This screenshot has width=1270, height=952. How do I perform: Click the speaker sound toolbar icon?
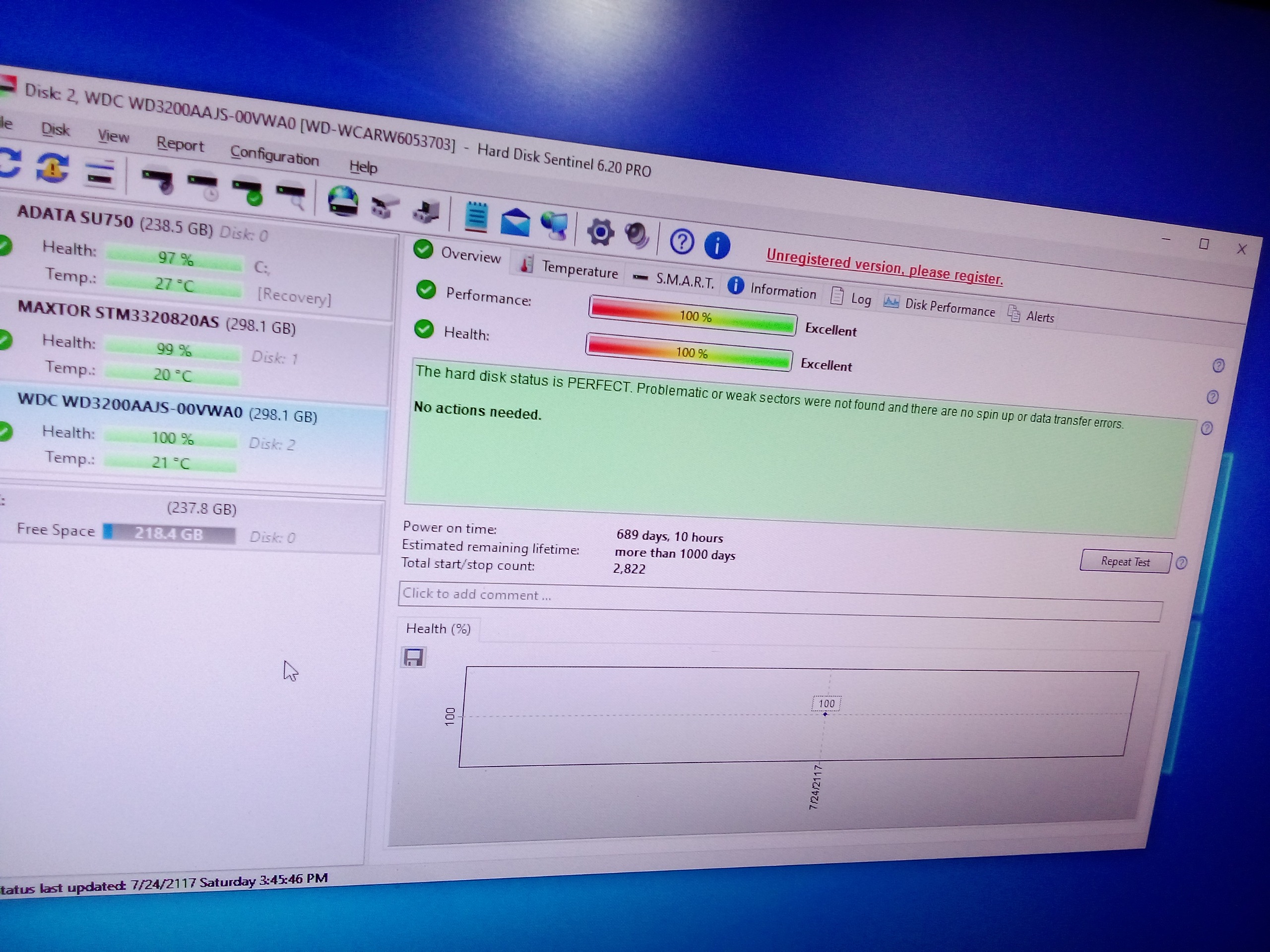tap(636, 236)
